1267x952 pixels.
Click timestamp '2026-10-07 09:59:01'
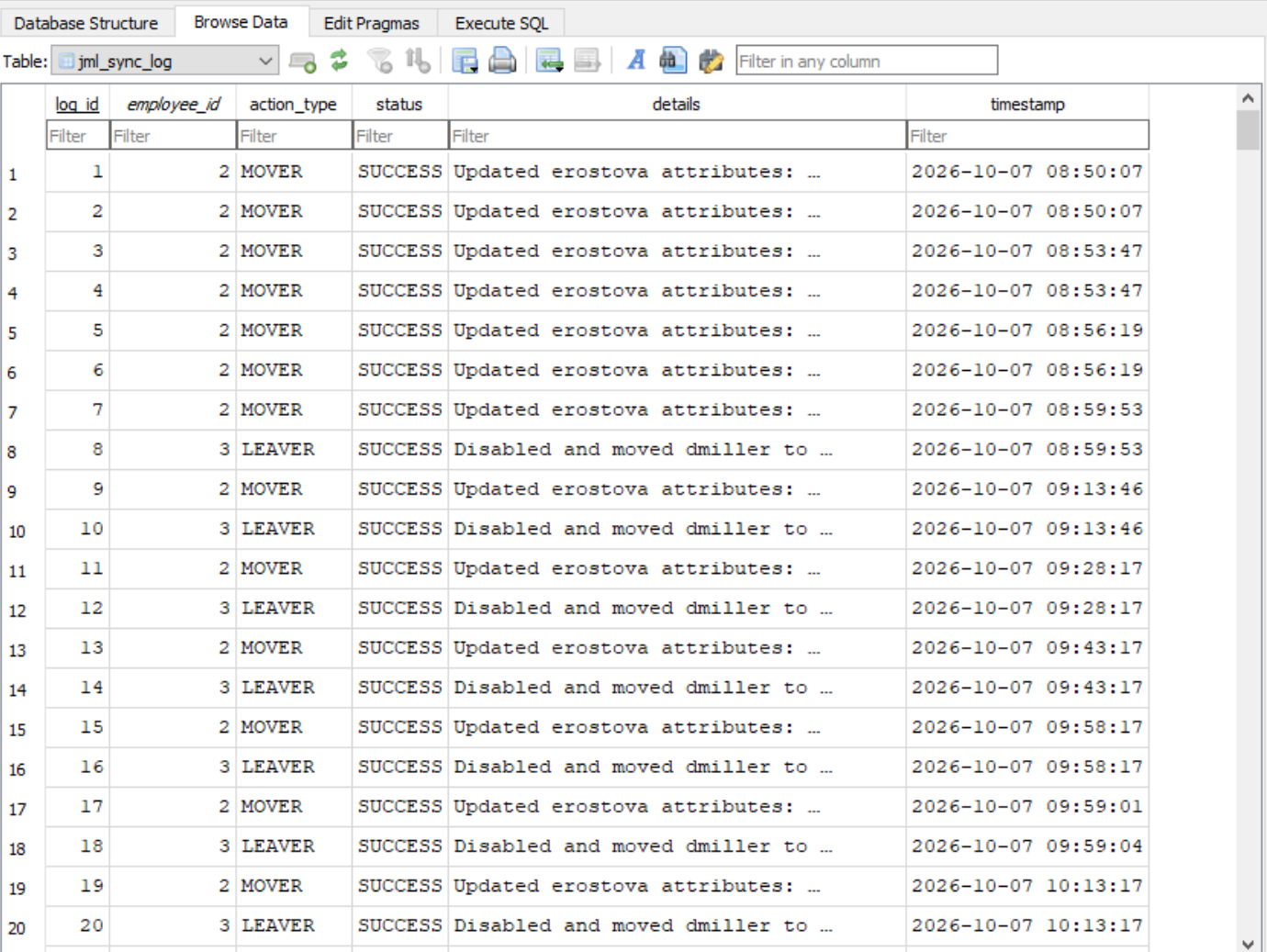[1027, 807]
